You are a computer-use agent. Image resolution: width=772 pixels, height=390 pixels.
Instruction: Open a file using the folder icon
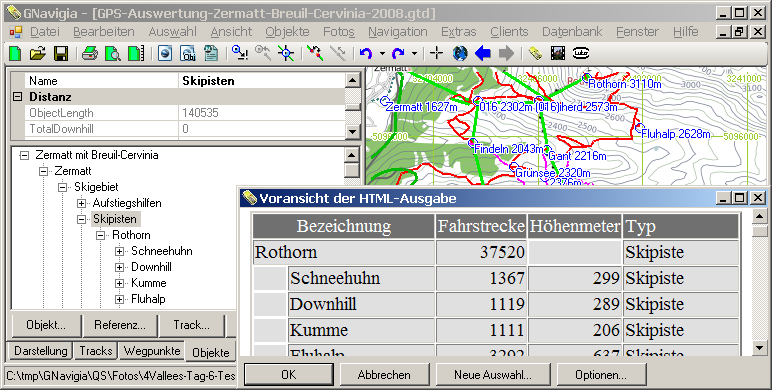click(x=37, y=53)
